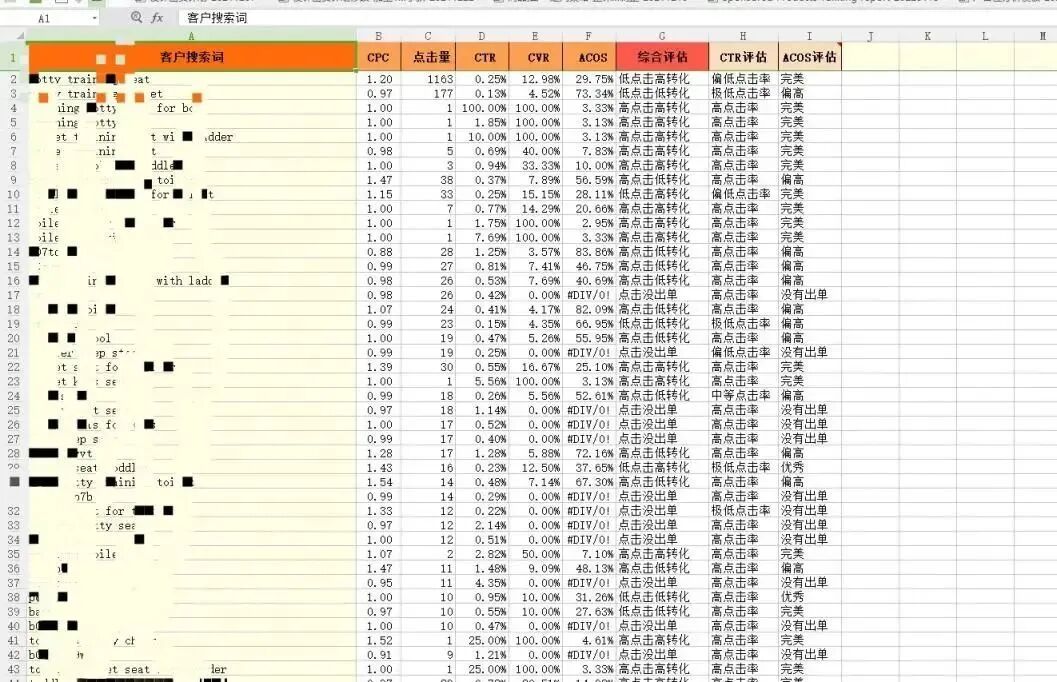Select the cell showing 56.59%
The image size is (1057, 682).
588,180
